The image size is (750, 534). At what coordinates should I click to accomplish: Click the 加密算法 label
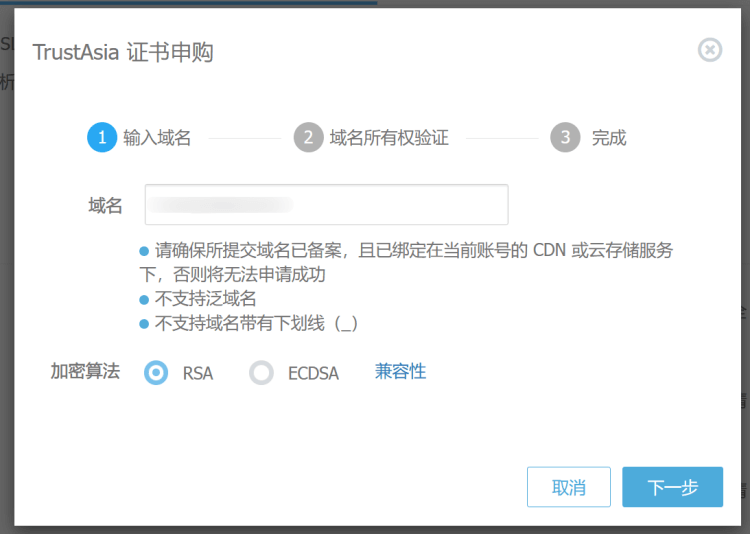86,371
